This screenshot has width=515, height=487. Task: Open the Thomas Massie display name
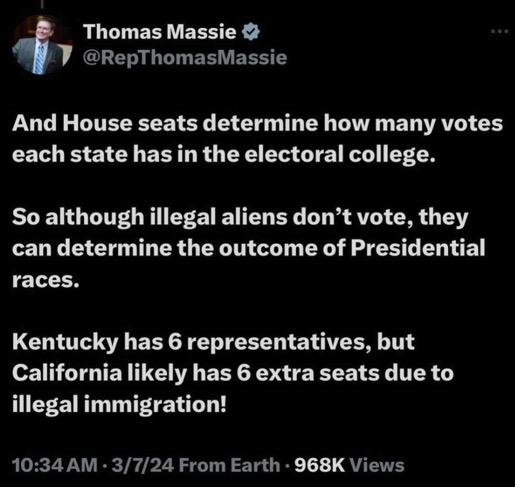(160, 32)
